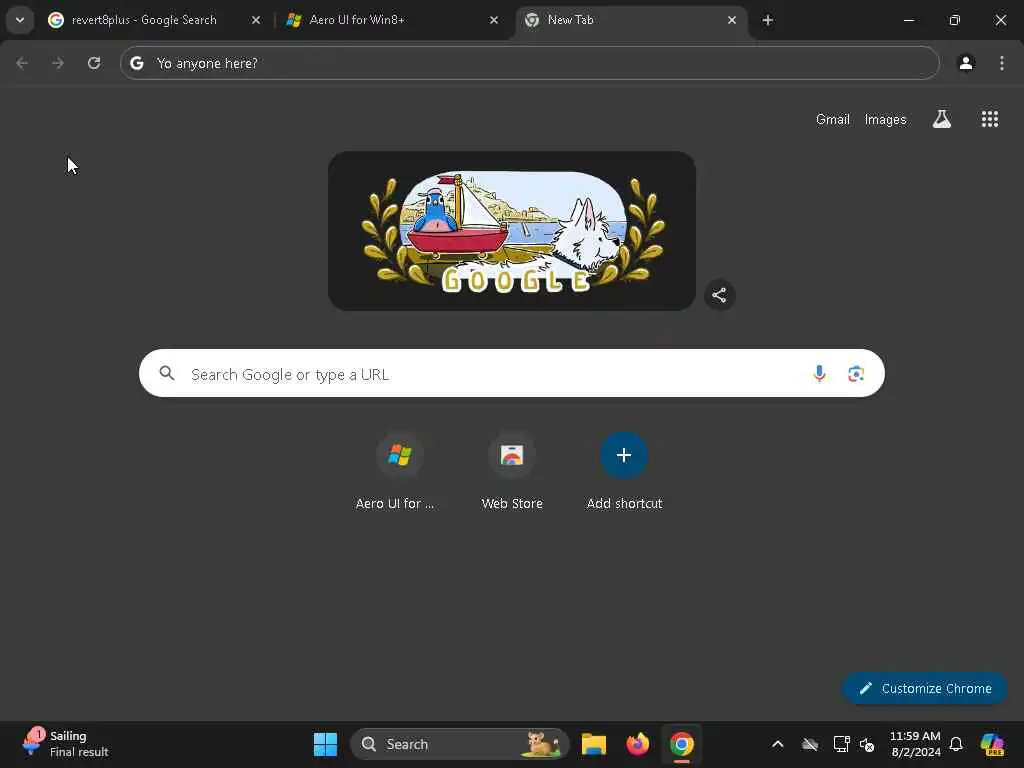Share the Google doodle
The image size is (1024, 768).
coord(720,295)
